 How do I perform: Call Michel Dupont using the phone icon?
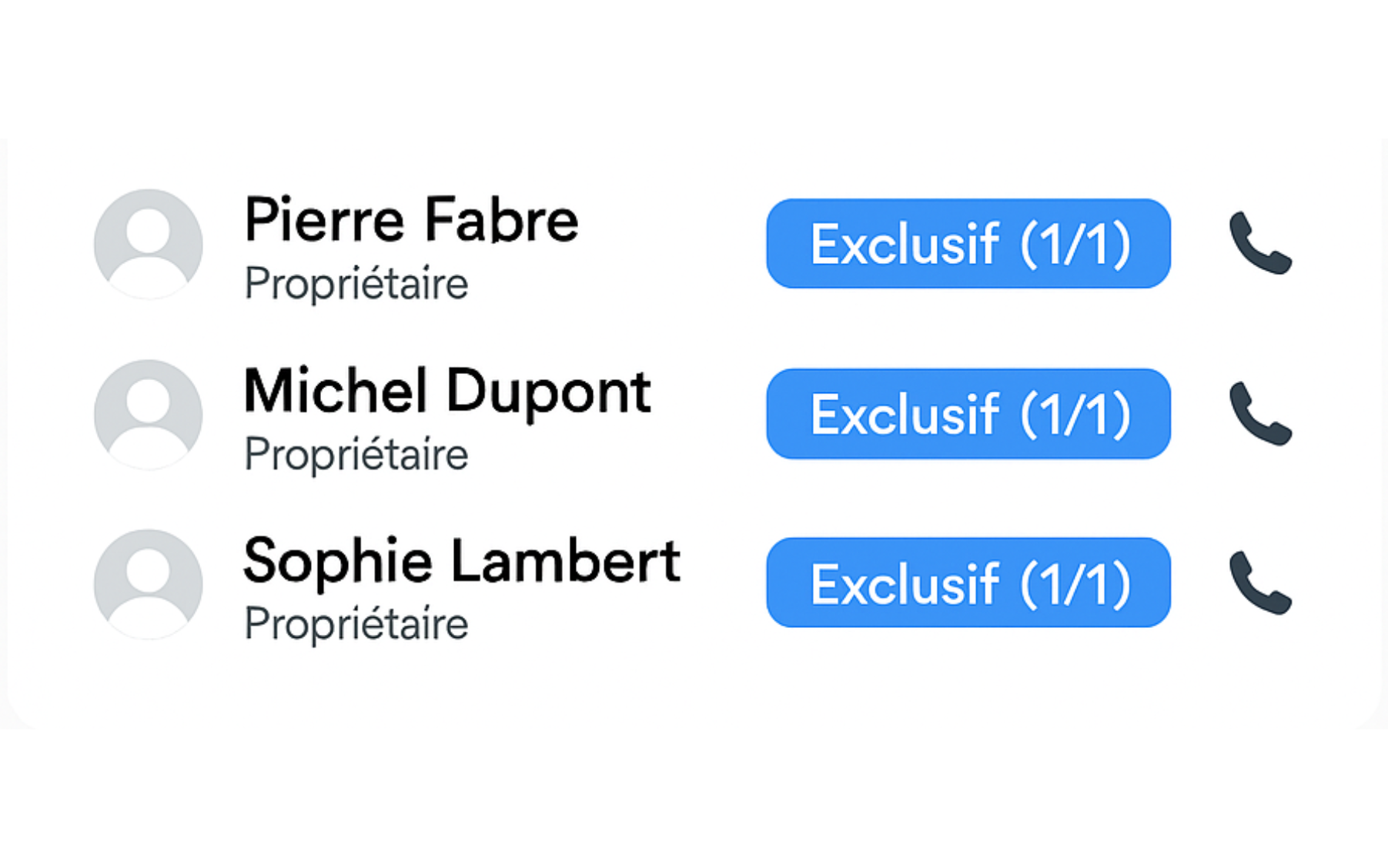point(1260,414)
